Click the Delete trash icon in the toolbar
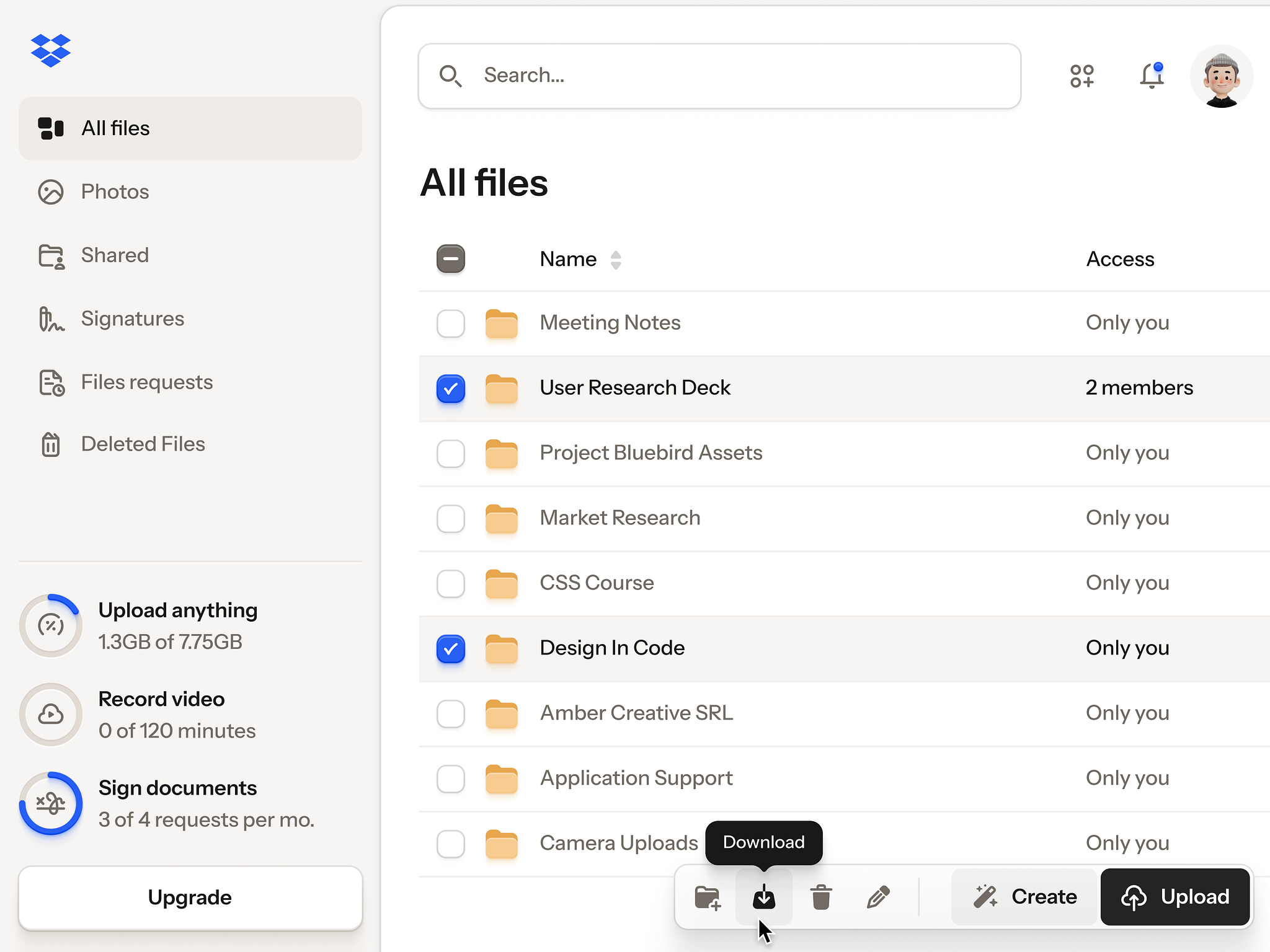The height and width of the screenshot is (952, 1270). 820,897
